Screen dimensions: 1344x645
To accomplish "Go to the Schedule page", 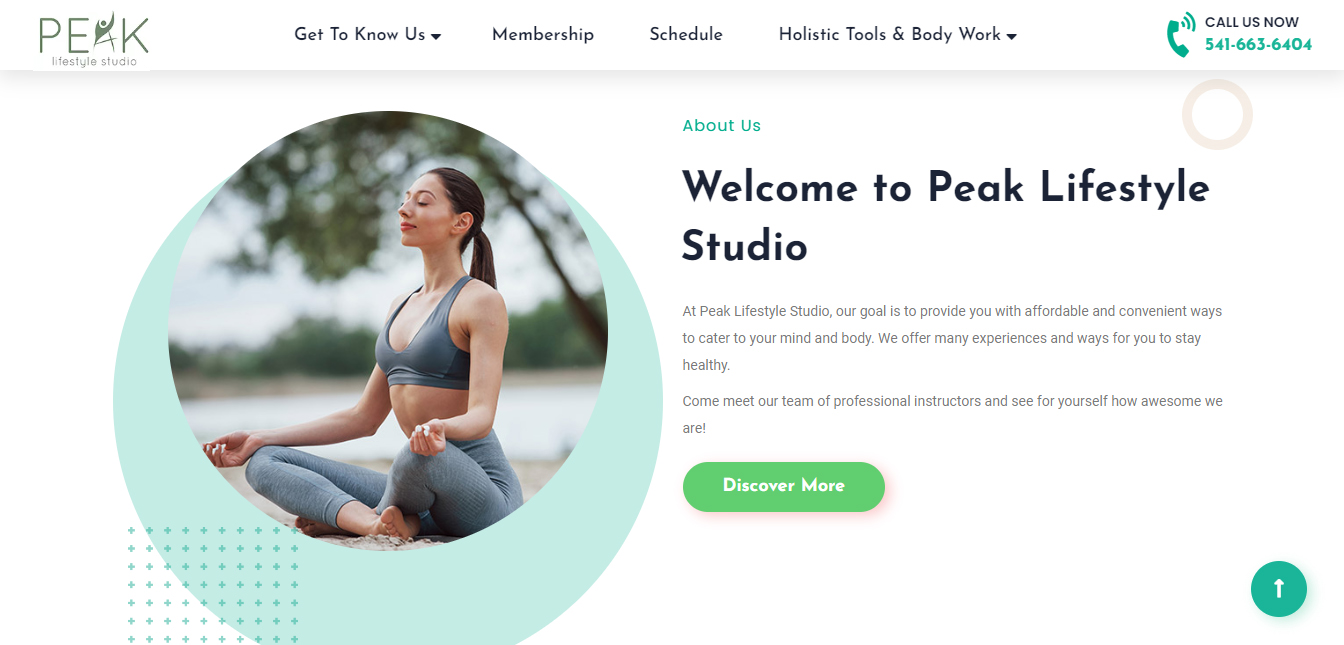I will (x=686, y=34).
